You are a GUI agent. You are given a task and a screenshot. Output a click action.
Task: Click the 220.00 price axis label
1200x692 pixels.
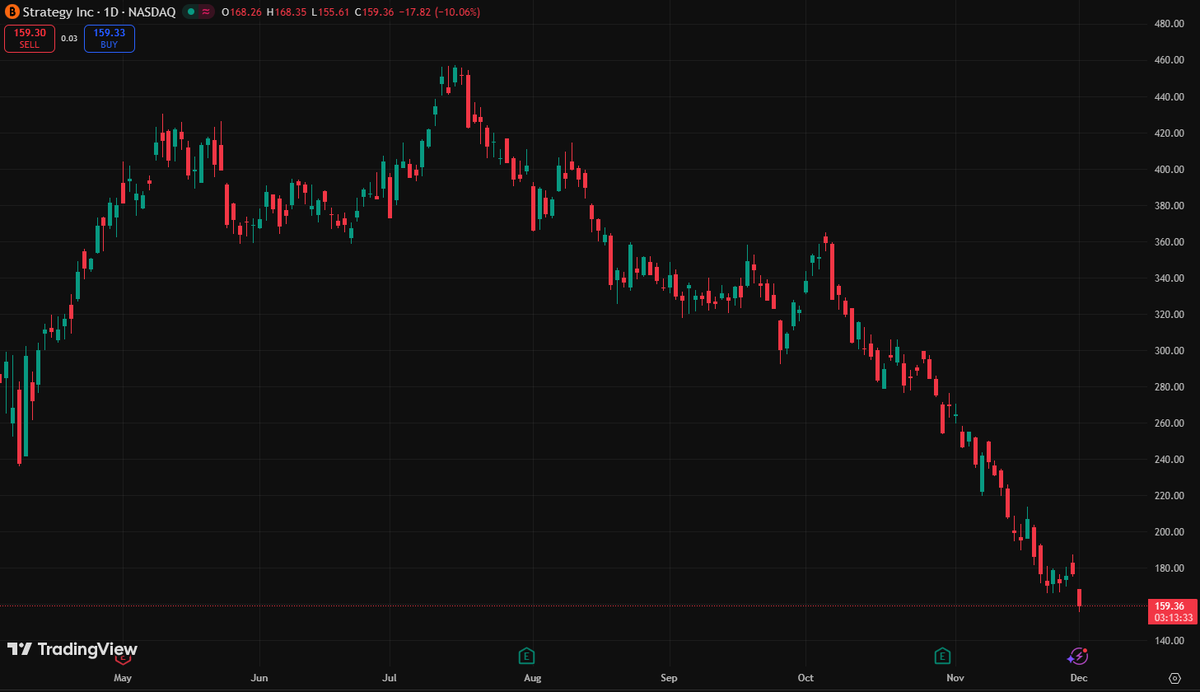(1169, 496)
